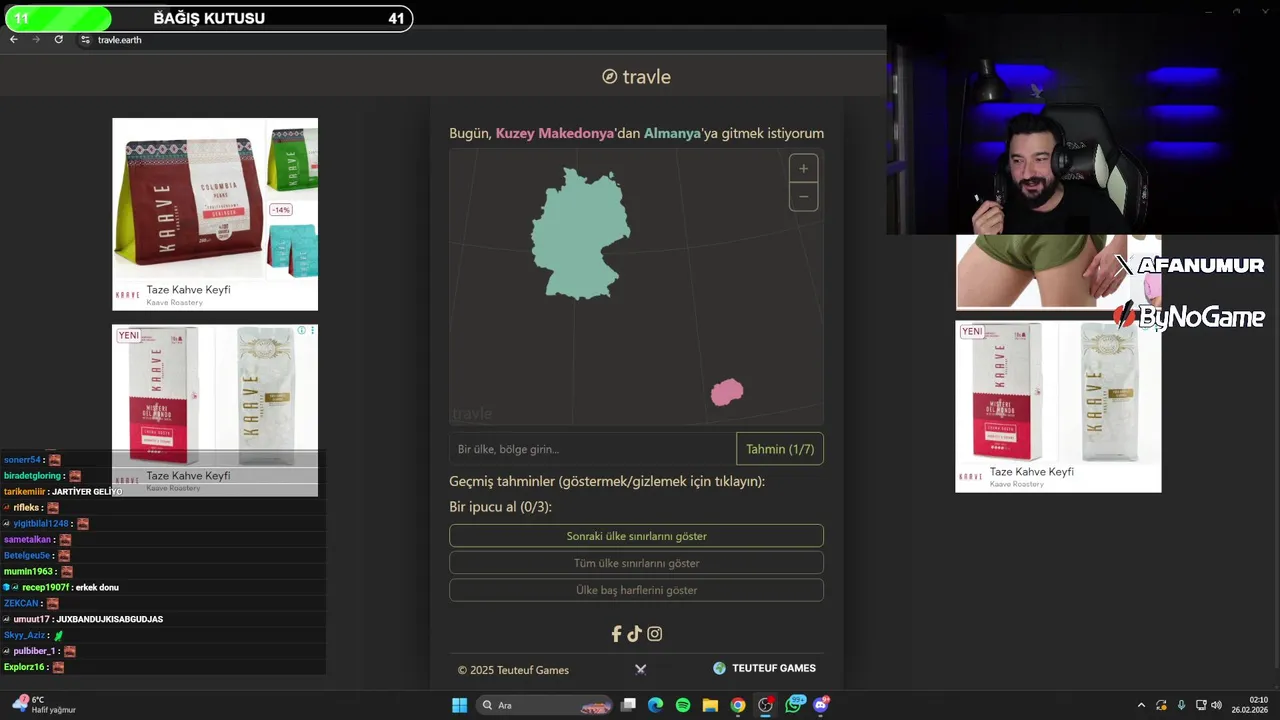Open WhatsApp from taskbar

(795, 705)
